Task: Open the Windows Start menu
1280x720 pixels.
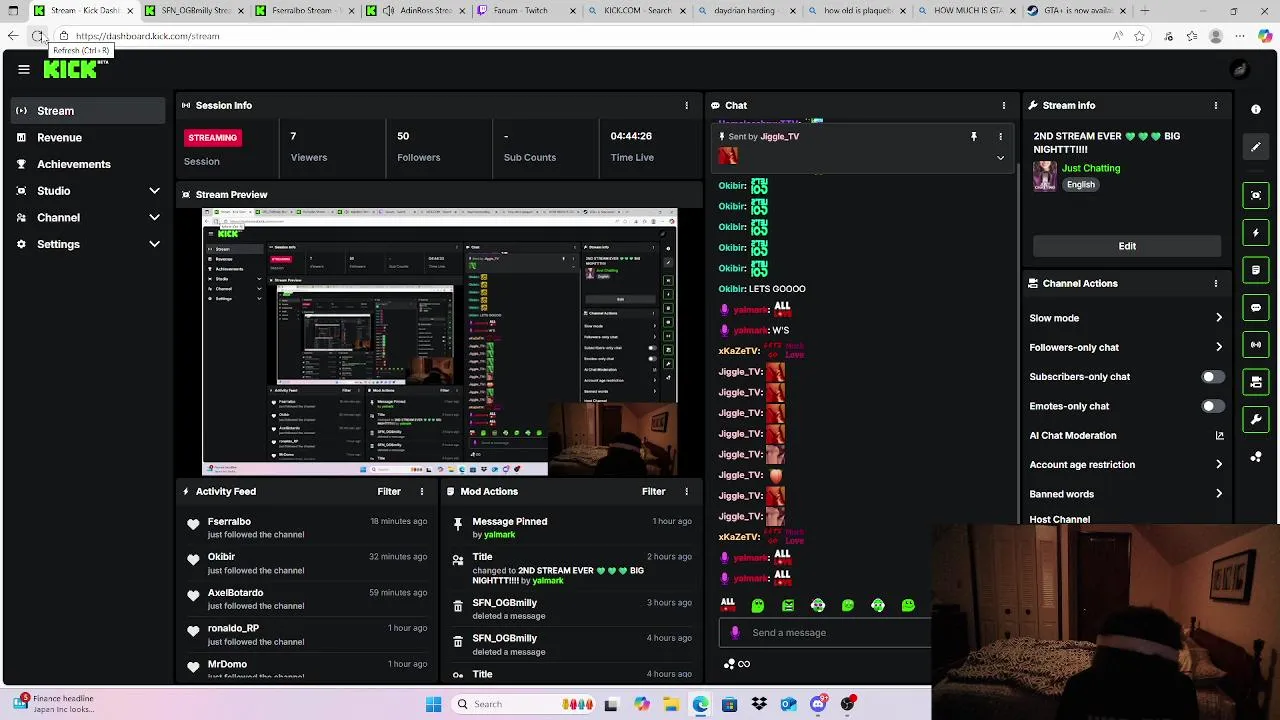Action: pyautogui.click(x=433, y=704)
